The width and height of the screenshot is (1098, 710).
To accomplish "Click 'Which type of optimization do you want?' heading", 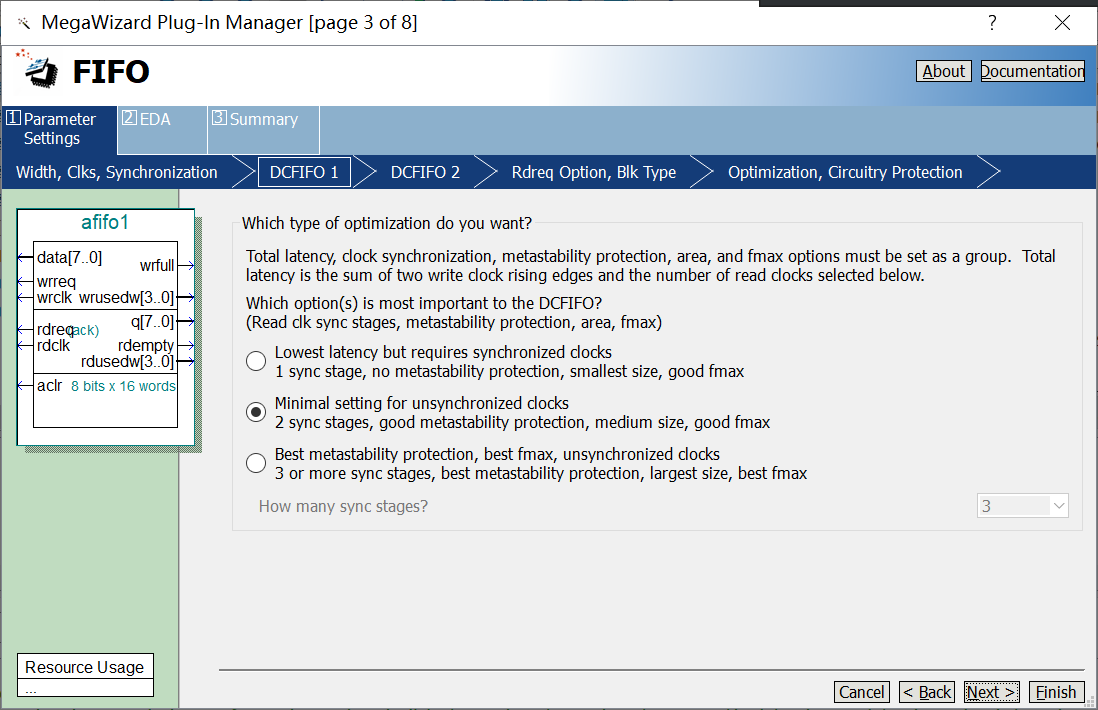I will point(387,223).
